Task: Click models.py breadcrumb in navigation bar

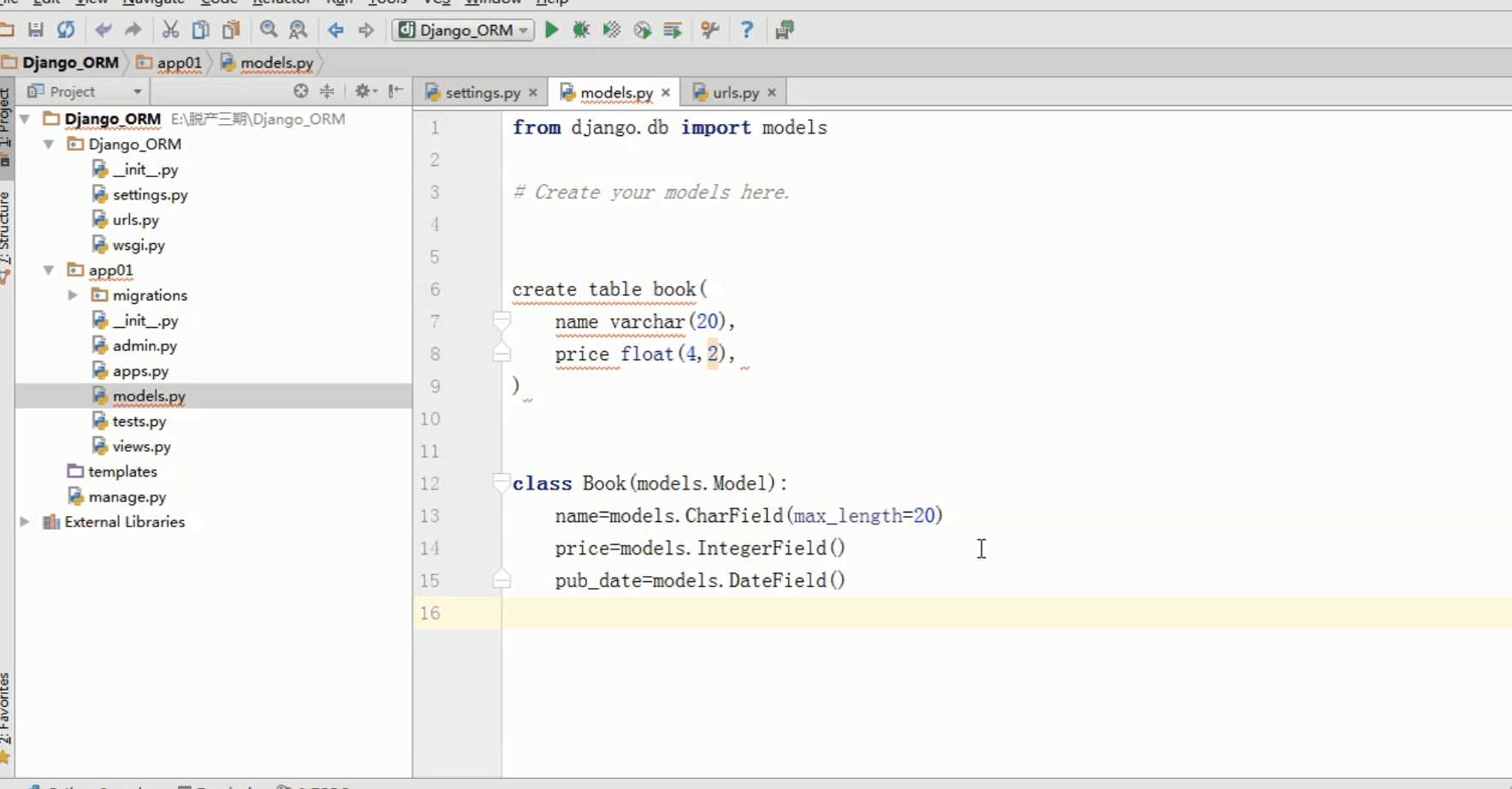Action: click(x=267, y=62)
